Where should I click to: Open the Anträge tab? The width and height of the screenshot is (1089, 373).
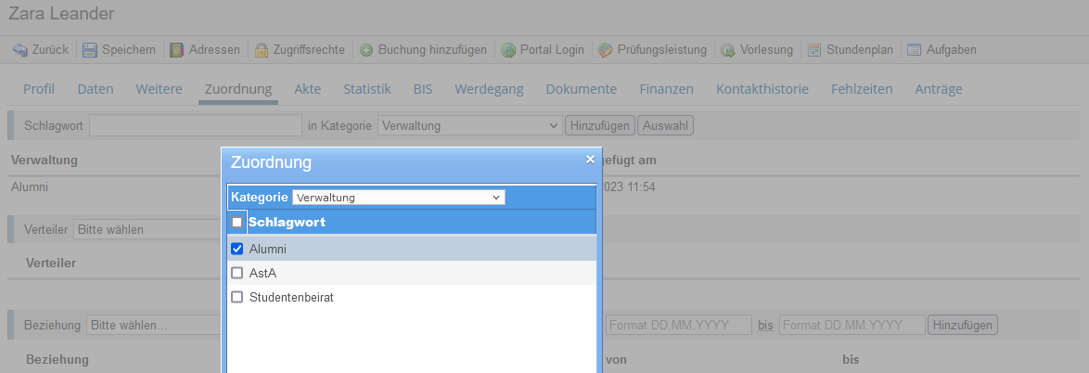(x=939, y=89)
